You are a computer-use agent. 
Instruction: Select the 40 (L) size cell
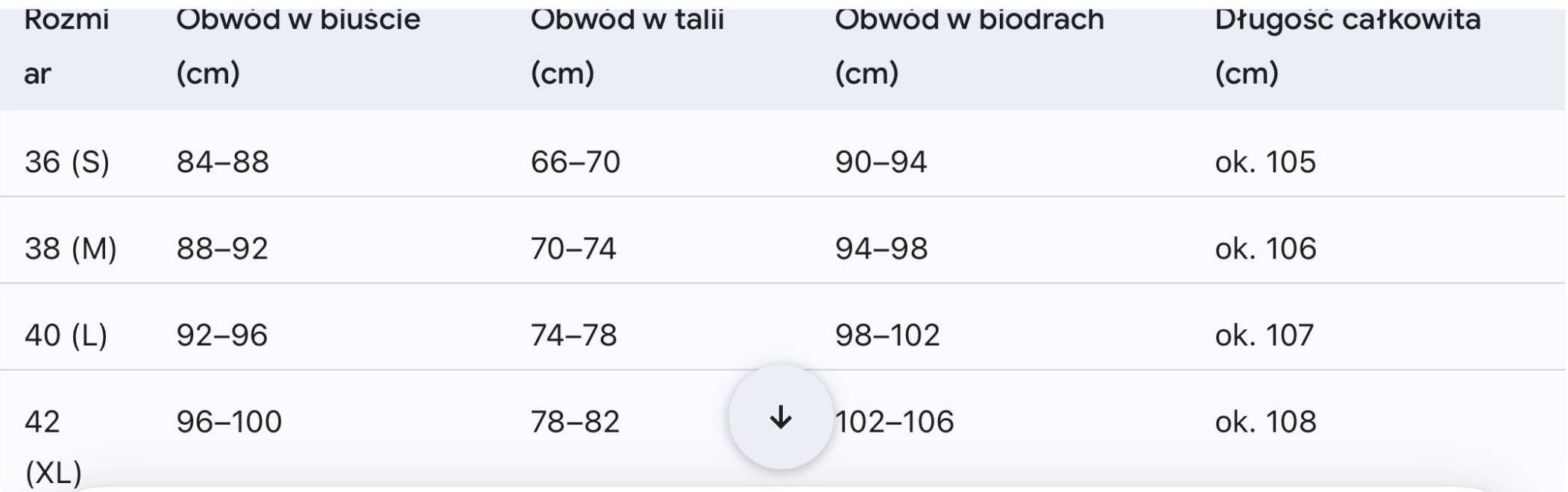coord(66,335)
